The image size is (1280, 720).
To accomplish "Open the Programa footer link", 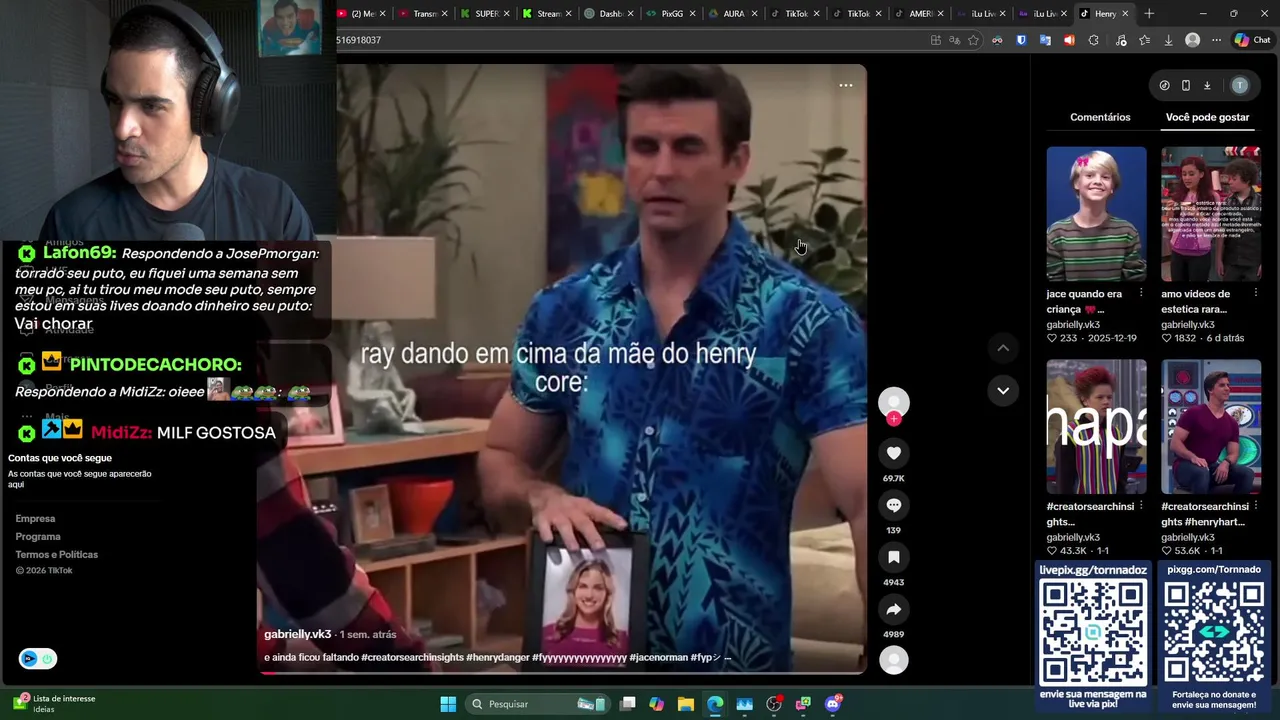I will pos(38,536).
